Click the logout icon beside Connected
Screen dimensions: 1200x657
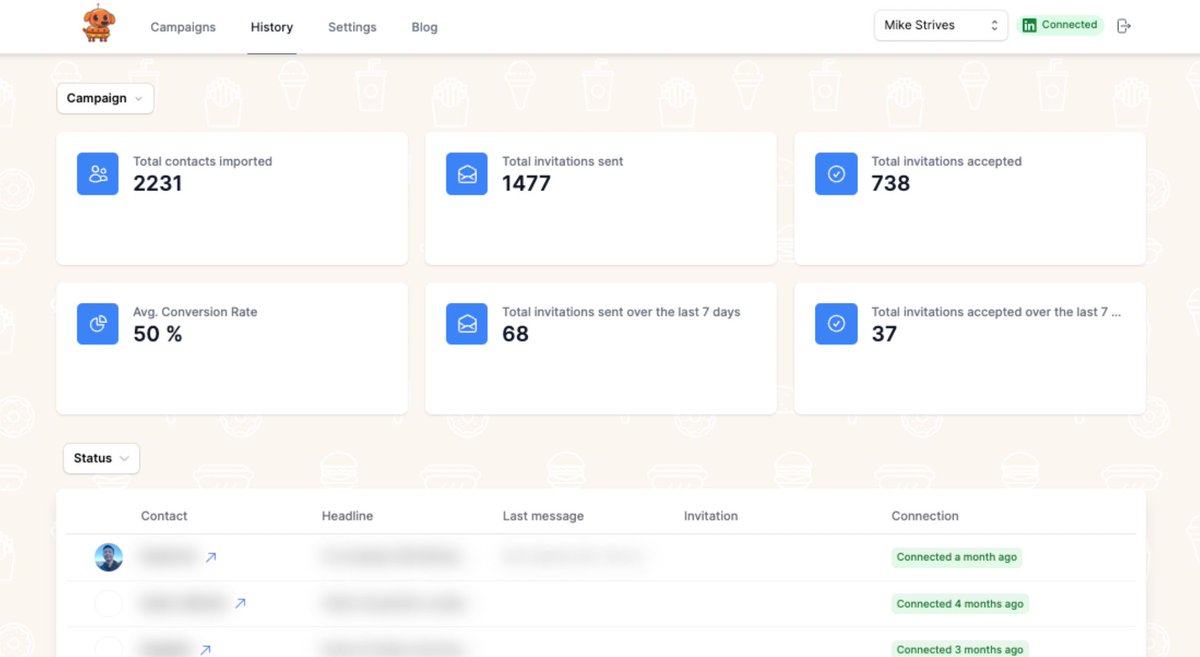1124,26
